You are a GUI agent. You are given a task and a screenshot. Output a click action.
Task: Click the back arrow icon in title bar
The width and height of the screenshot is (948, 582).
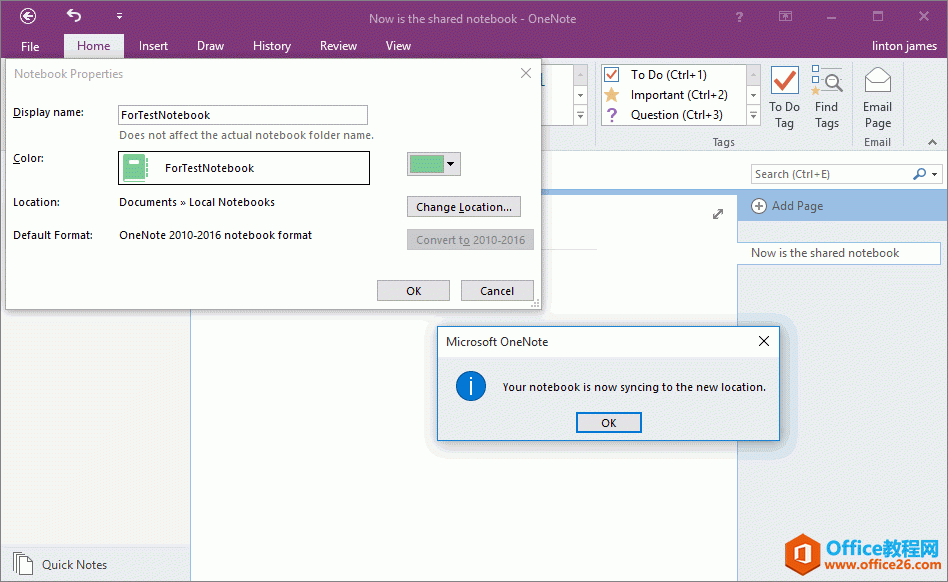(x=28, y=16)
